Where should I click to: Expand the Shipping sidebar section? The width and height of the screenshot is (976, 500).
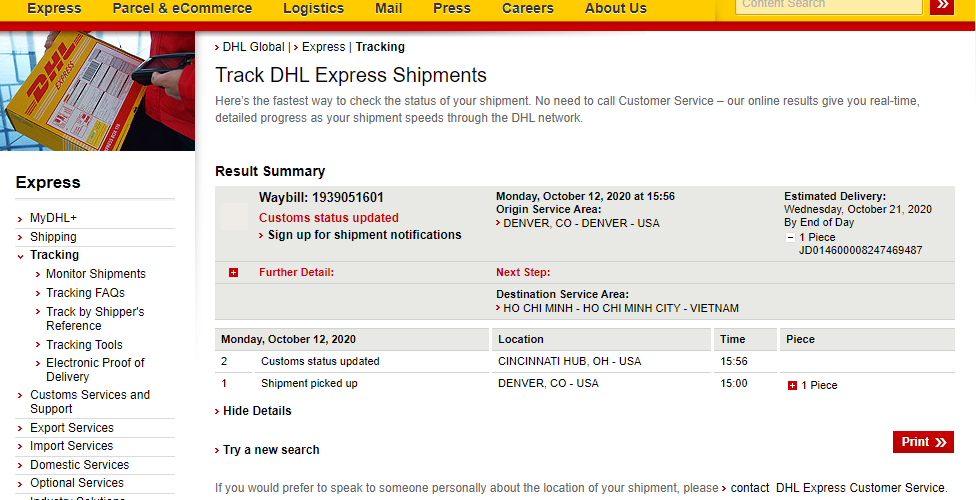pyautogui.click(x=53, y=237)
